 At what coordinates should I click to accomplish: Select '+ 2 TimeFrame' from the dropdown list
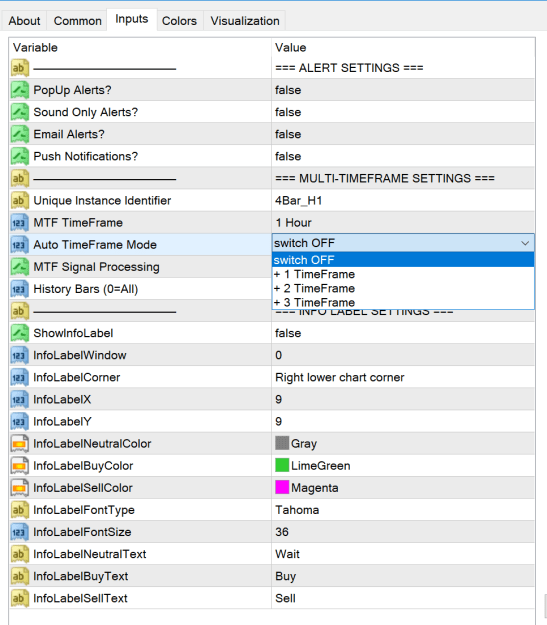[x=403, y=288]
